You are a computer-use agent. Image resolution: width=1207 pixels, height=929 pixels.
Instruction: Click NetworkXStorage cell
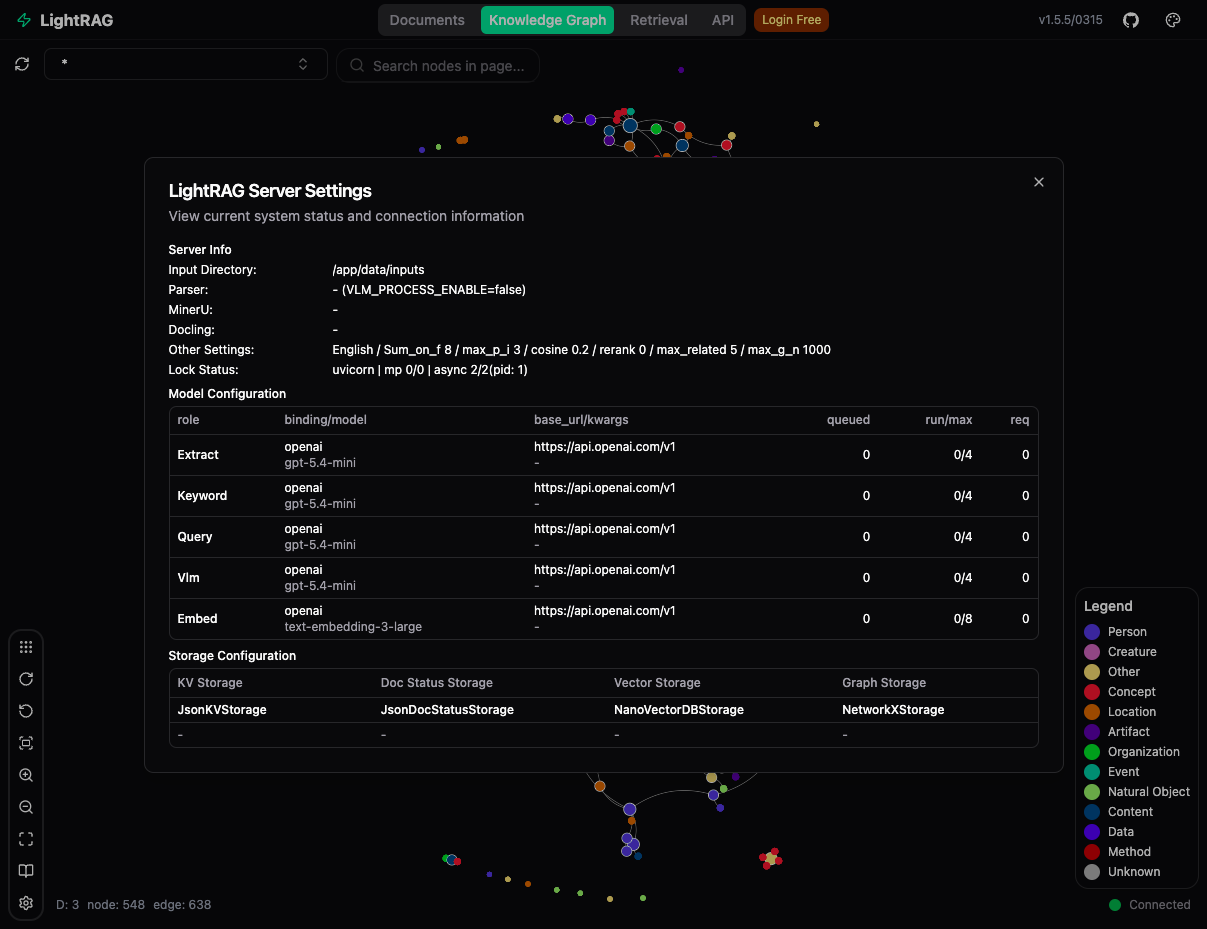pos(893,710)
